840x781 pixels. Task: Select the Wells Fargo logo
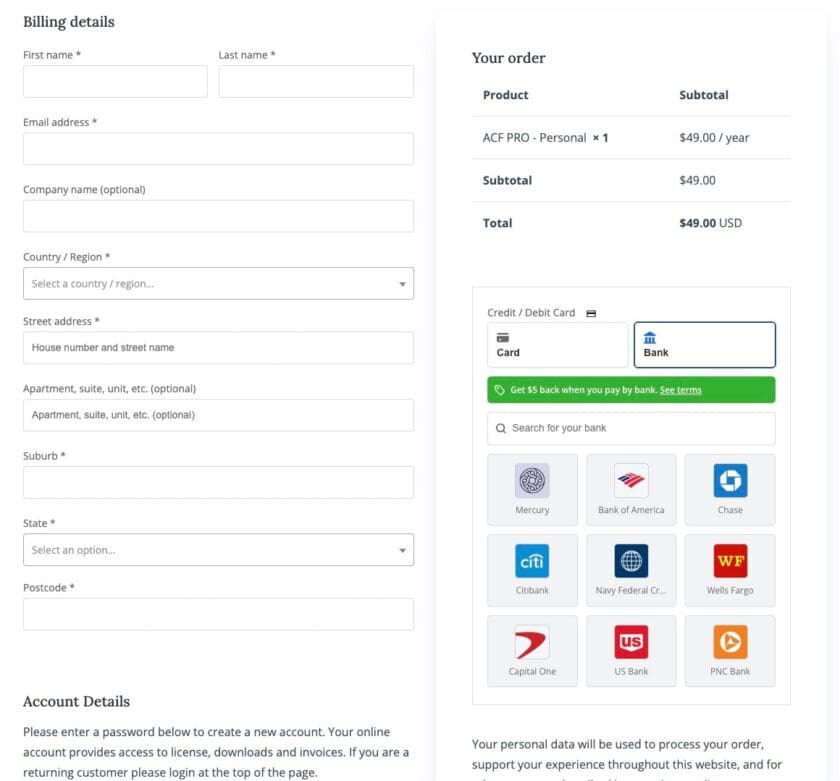[730, 561]
